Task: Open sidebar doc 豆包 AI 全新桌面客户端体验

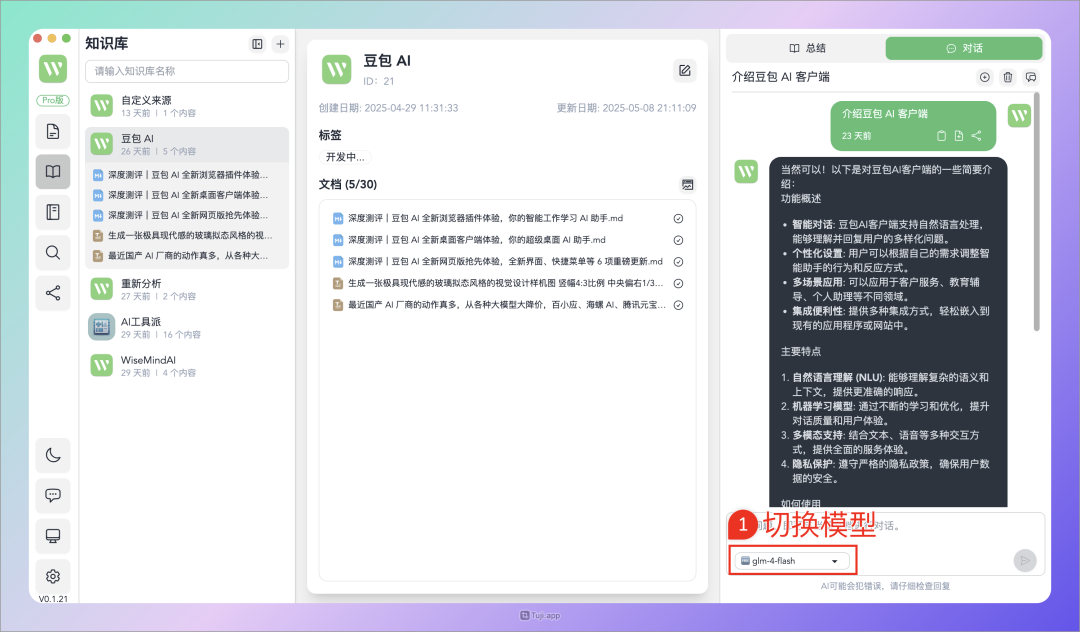Action: (x=181, y=195)
